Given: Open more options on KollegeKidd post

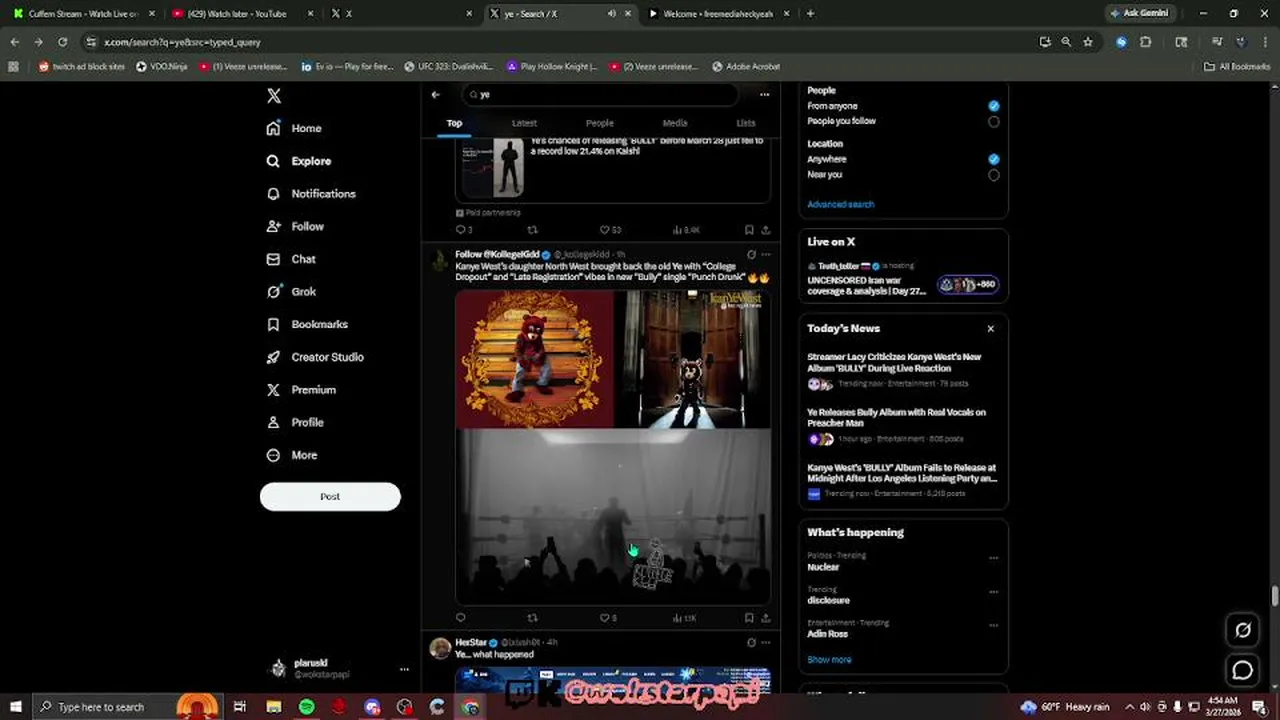Looking at the screenshot, I should pyautogui.click(x=766, y=255).
